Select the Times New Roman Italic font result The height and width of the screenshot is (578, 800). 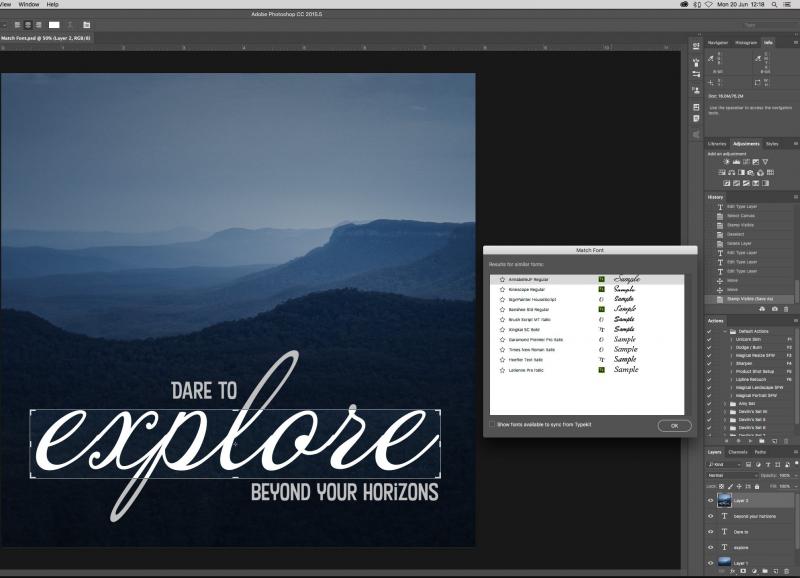[x=532, y=350]
